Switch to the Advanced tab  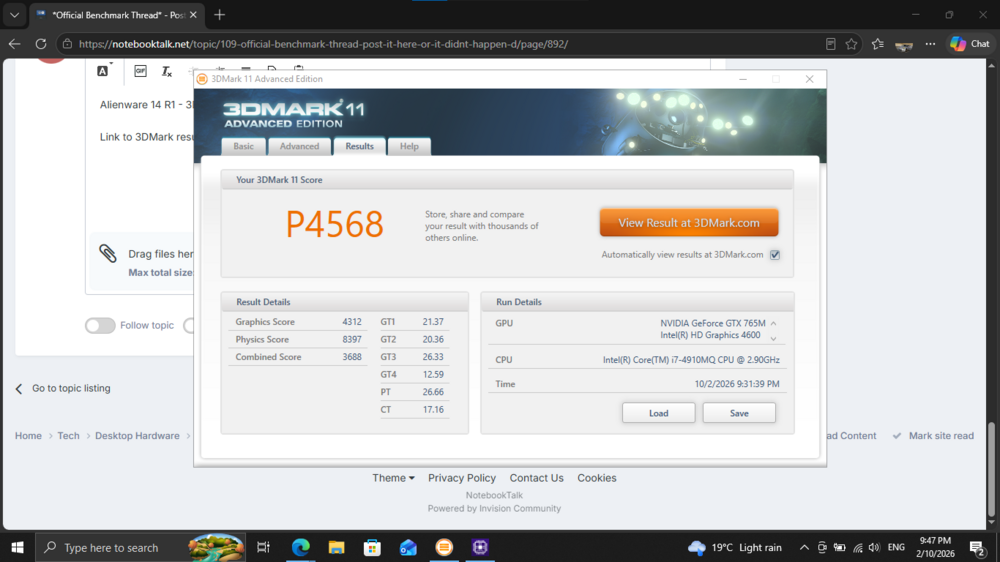[299, 146]
